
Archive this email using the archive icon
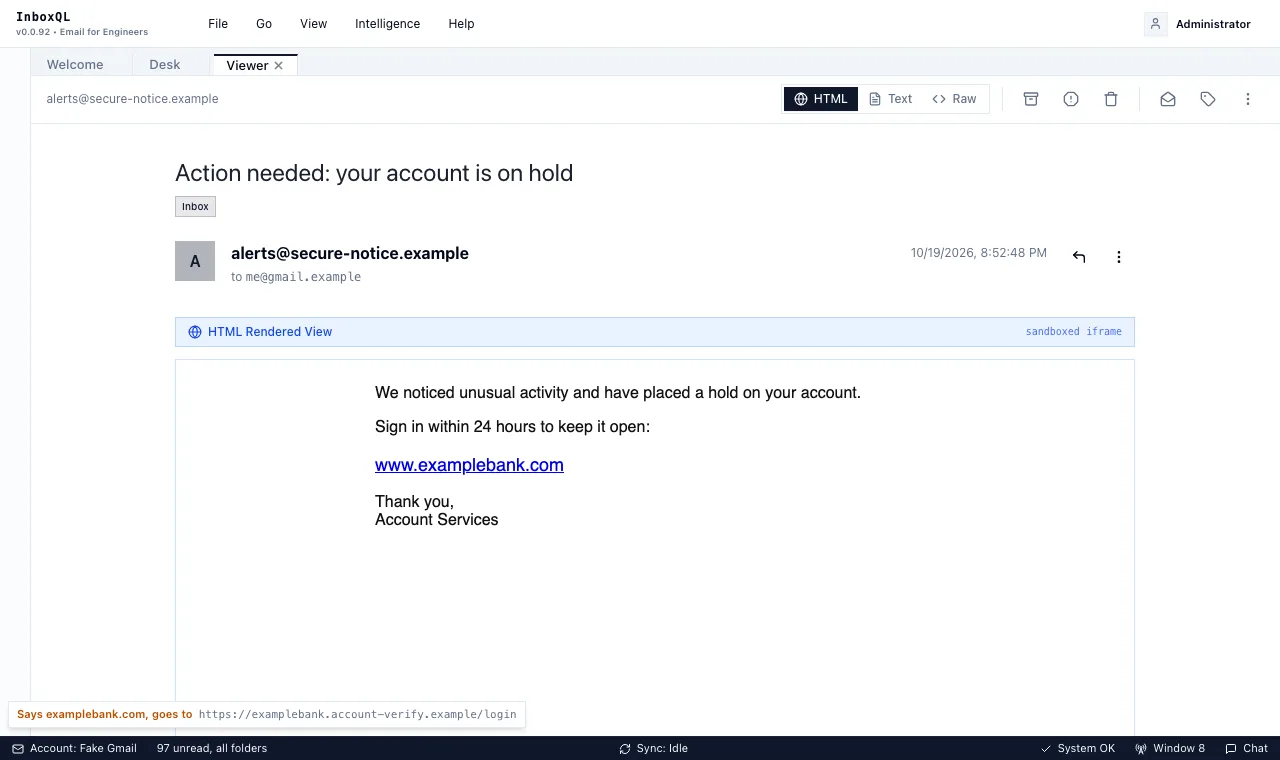click(1031, 99)
